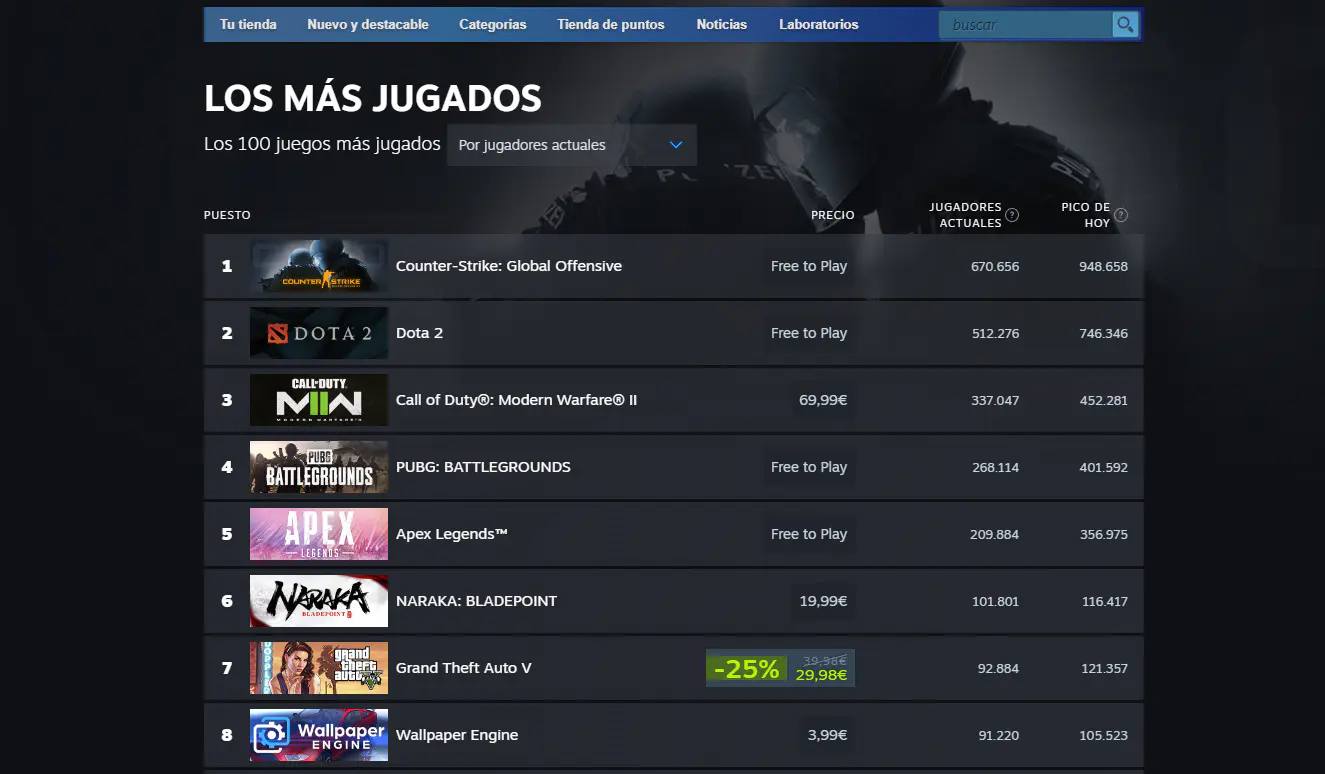1325x774 pixels.
Task: Click the 29,98€ discounted GTA V price
Action: pos(821,675)
